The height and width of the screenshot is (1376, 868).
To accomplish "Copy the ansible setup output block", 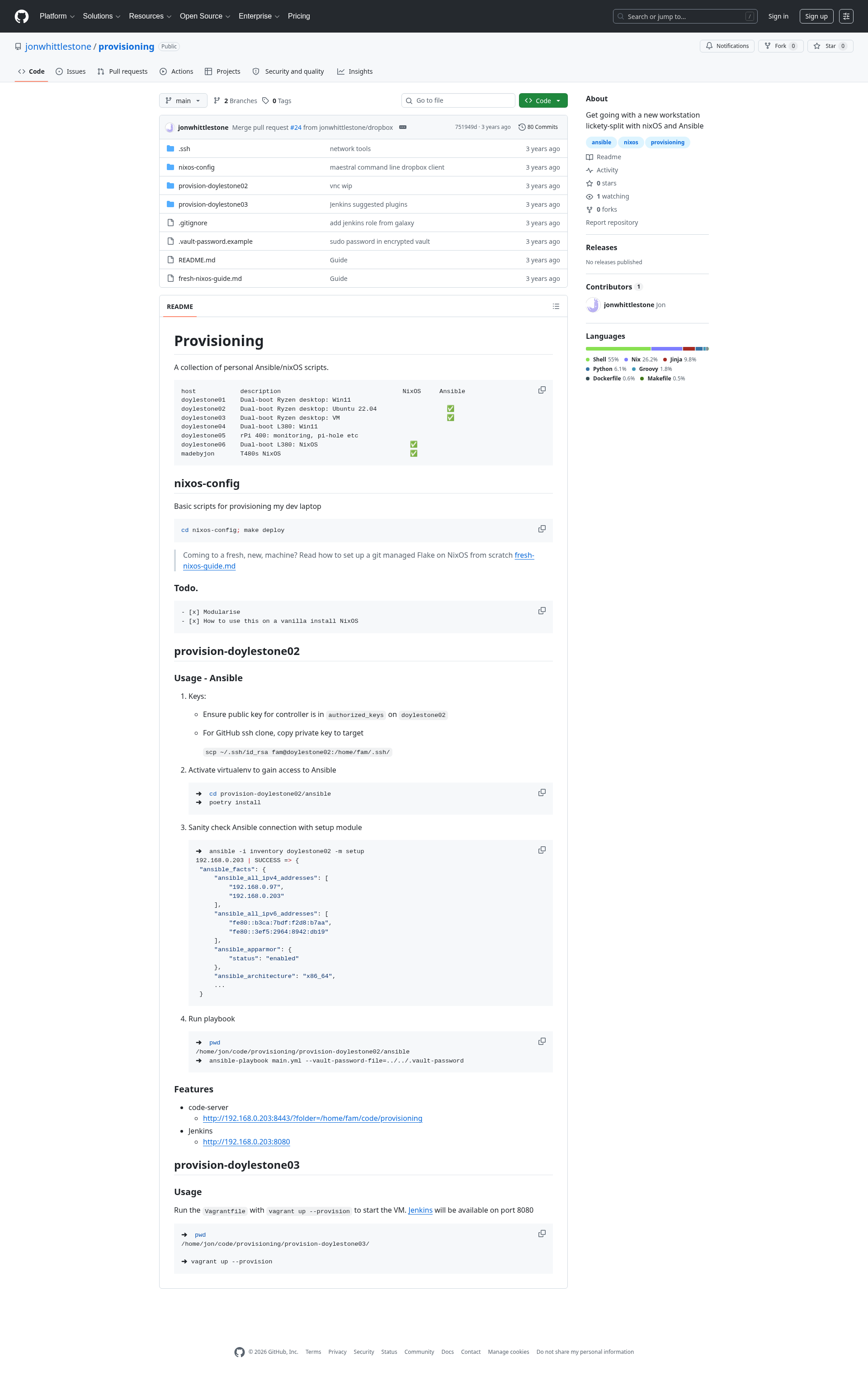I will (x=542, y=850).
